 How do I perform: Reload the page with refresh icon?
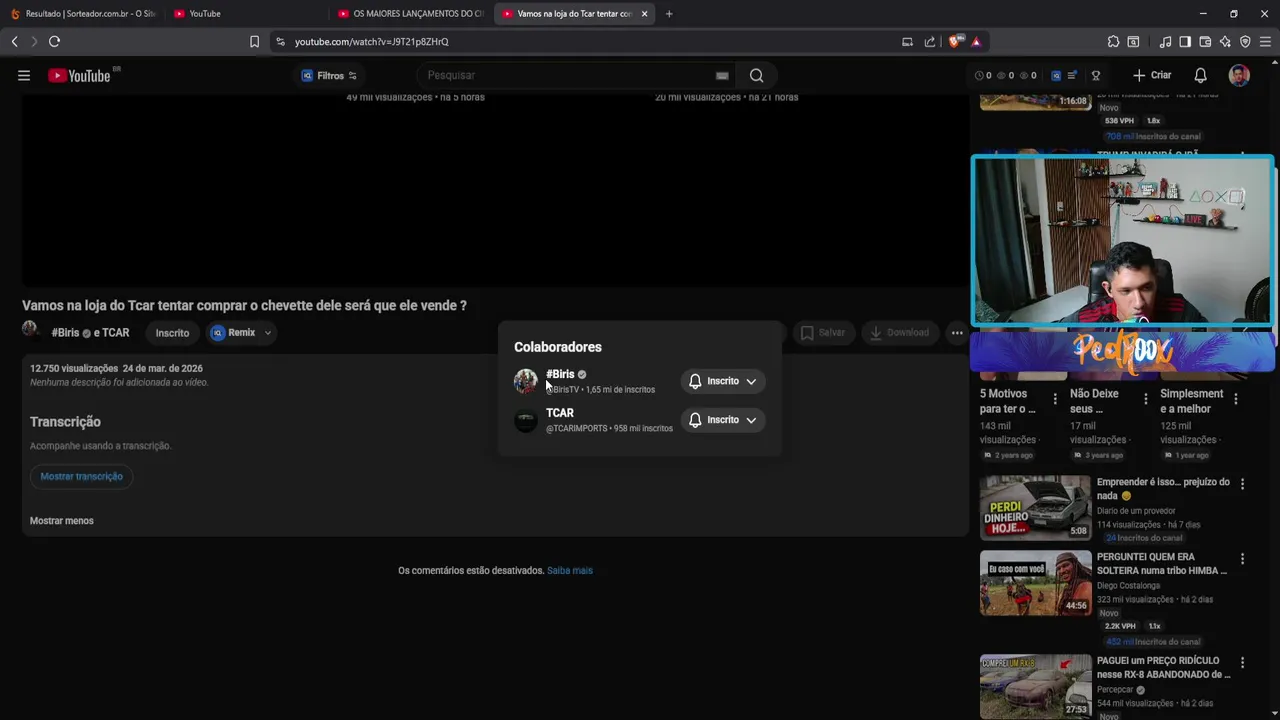(x=54, y=41)
